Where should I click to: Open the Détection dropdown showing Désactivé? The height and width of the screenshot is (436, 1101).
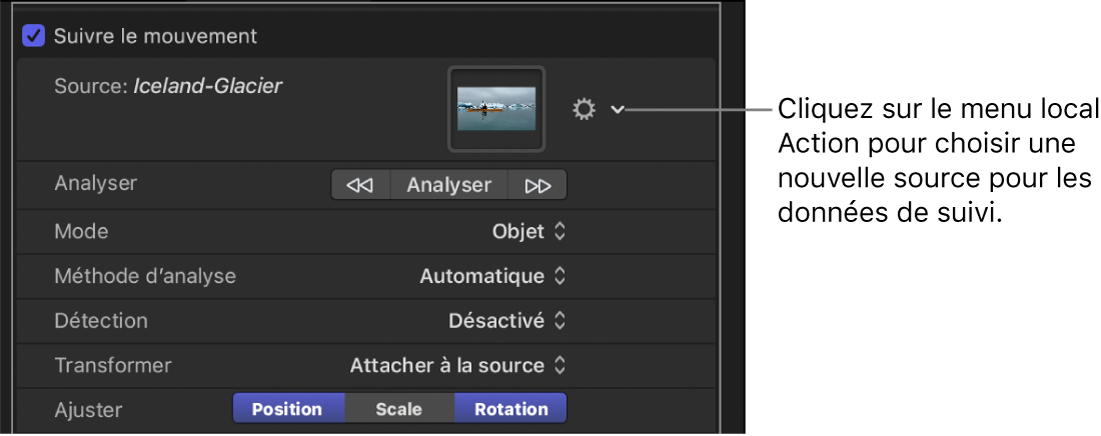point(507,321)
